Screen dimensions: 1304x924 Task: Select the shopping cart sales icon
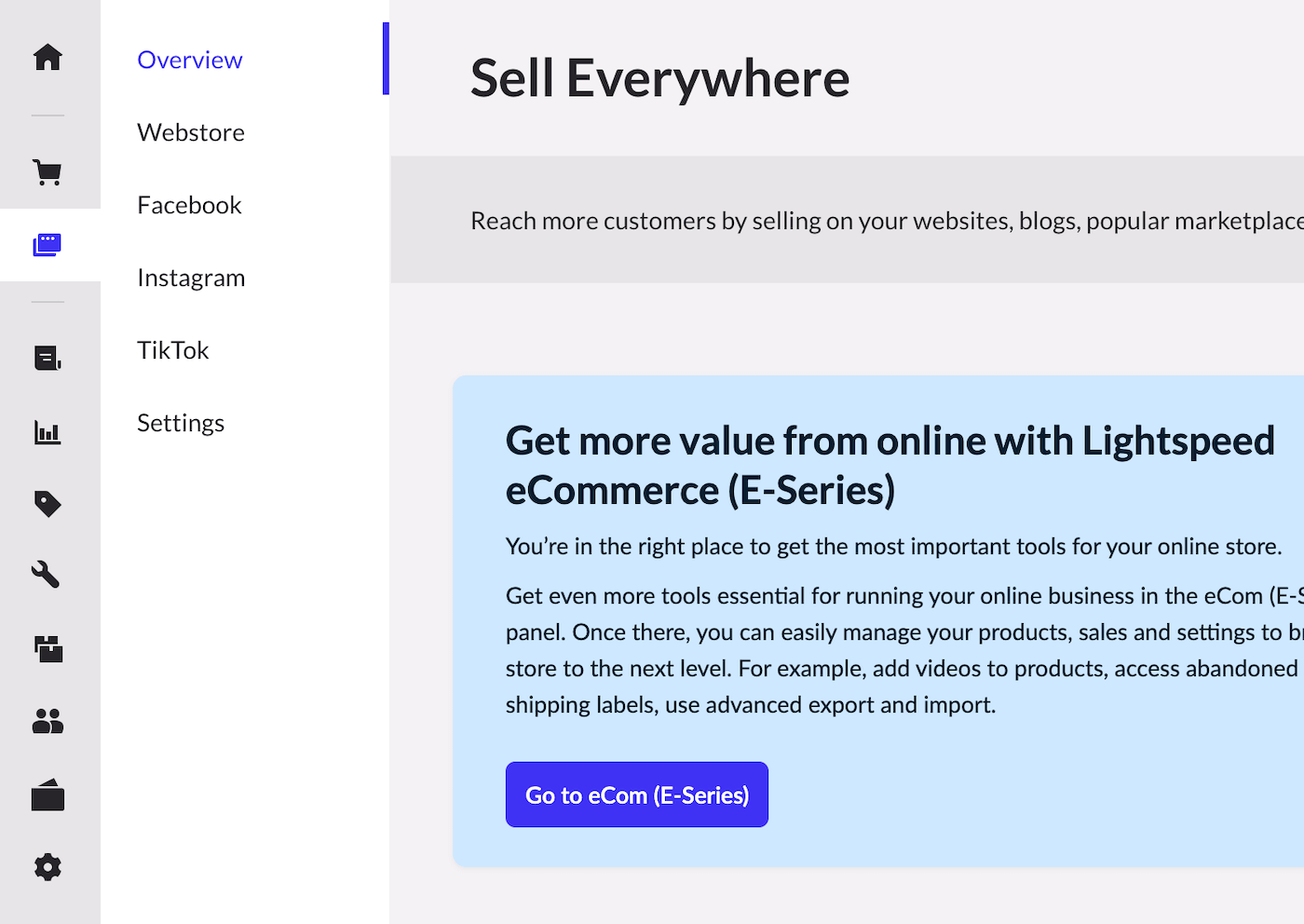[48, 171]
